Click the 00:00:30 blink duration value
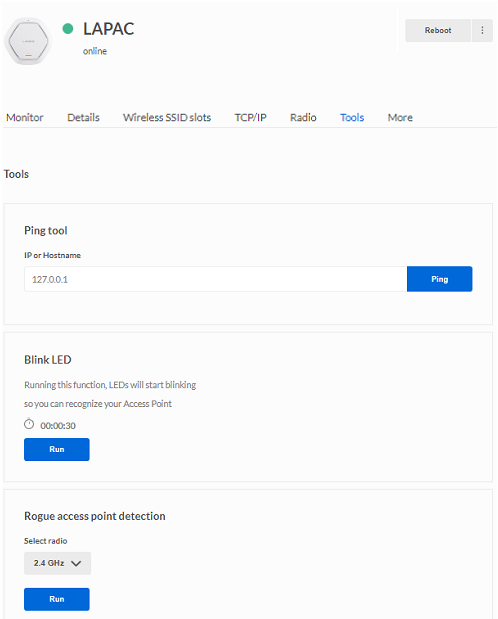The image size is (498, 619). click(58, 426)
